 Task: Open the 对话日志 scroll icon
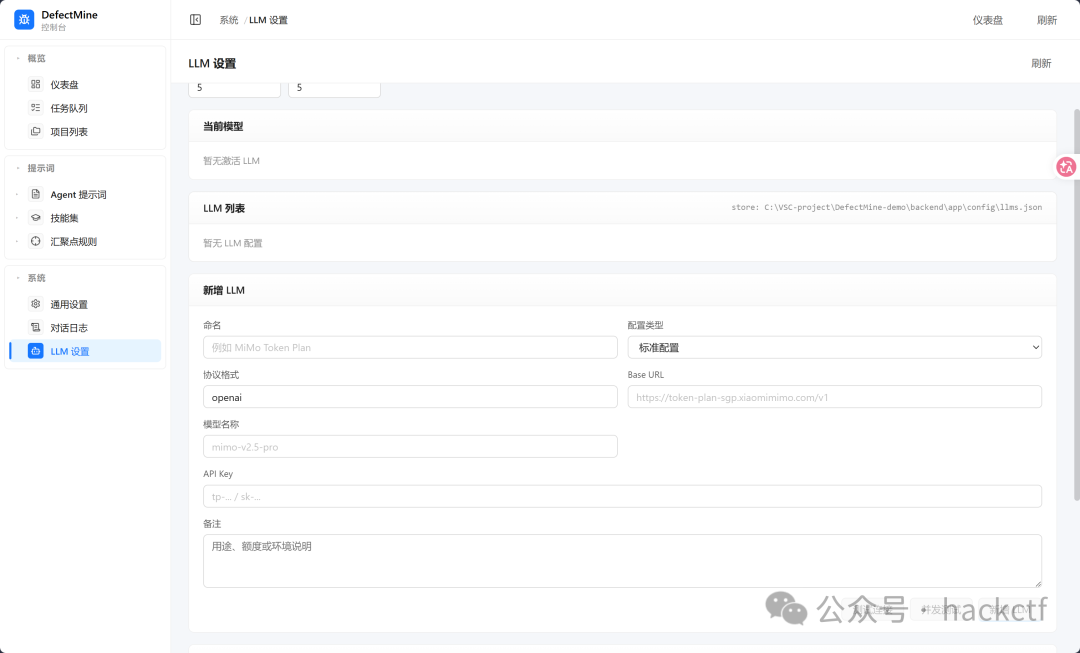36,327
